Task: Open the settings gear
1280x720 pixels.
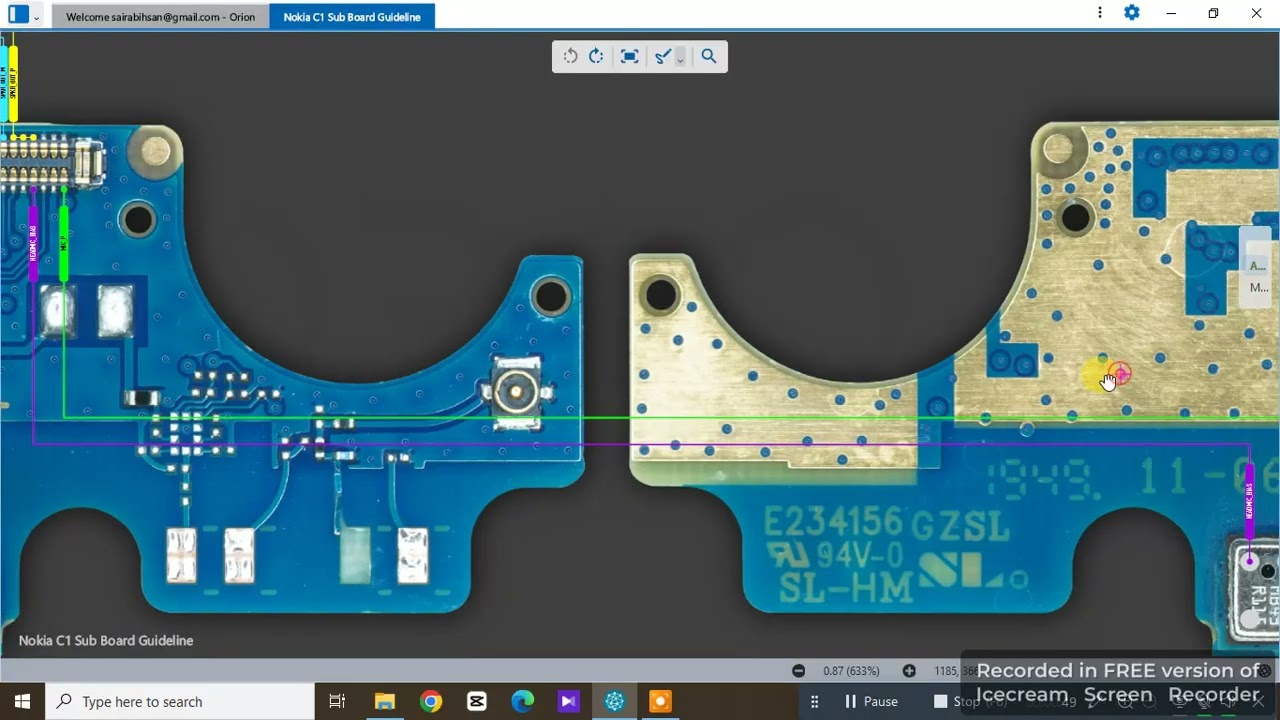Action: click(1132, 13)
